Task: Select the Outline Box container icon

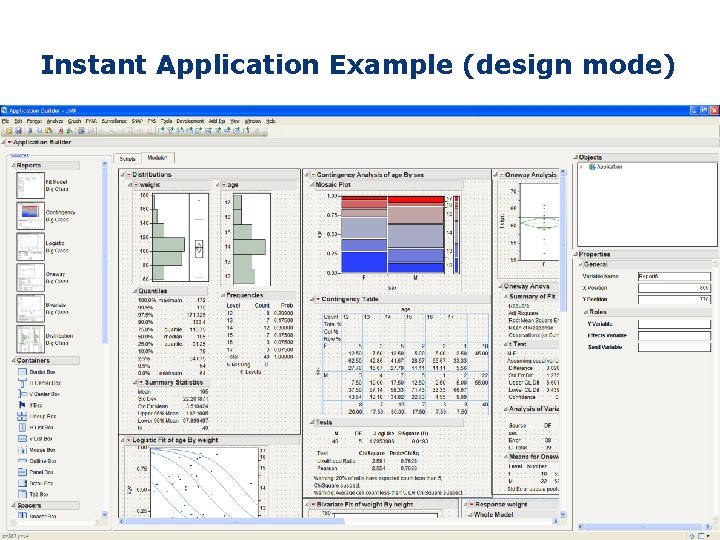Action: pyautogui.click(x=22, y=461)
